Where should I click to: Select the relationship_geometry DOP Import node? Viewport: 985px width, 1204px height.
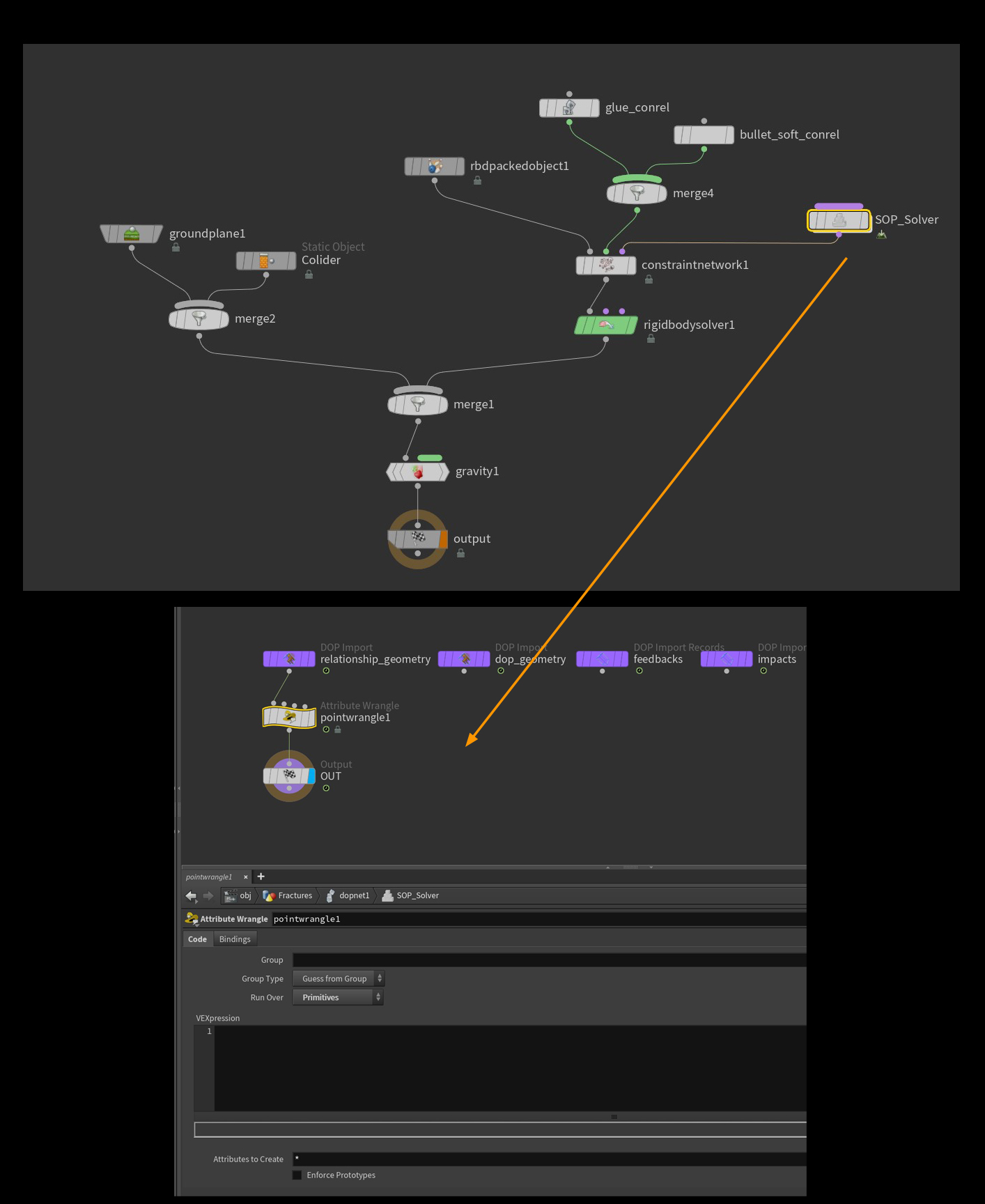point(289,658)
